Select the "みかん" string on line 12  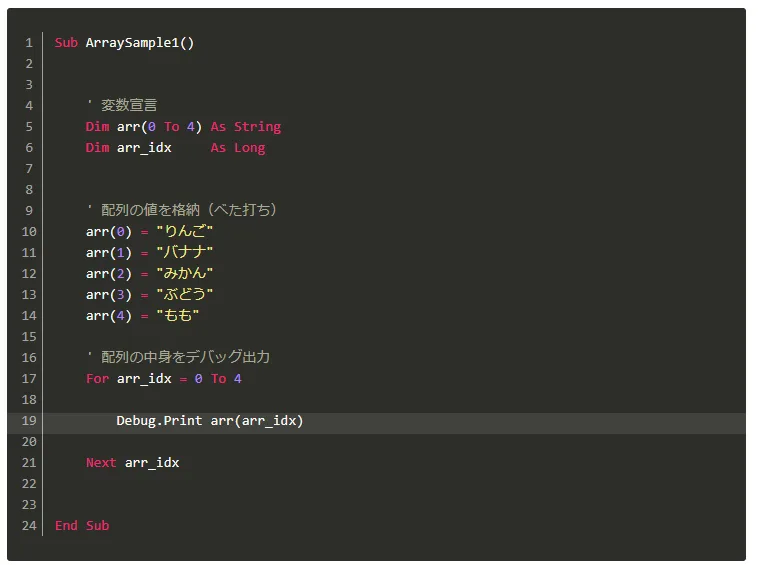[185, 273]
